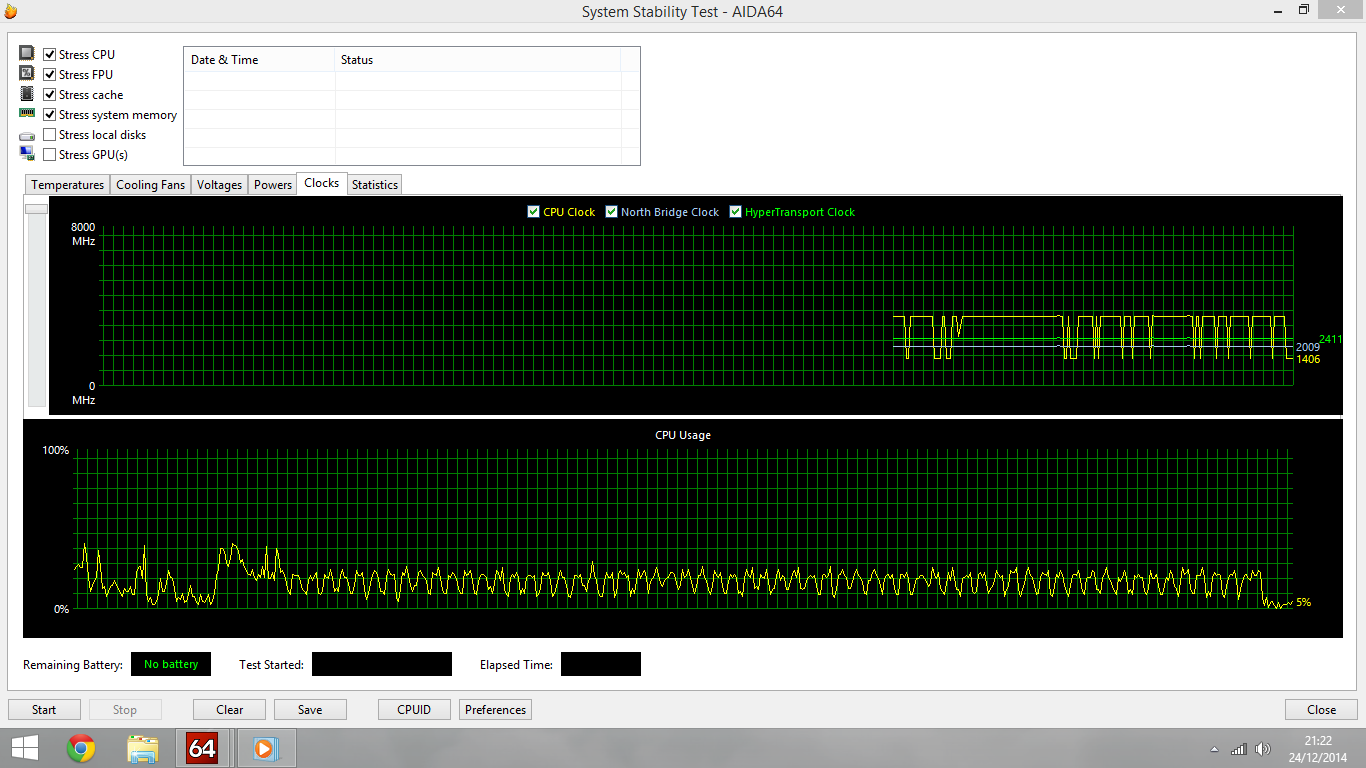Save the test results
This screenshot has height=768, width=1366.
(310, 710)
